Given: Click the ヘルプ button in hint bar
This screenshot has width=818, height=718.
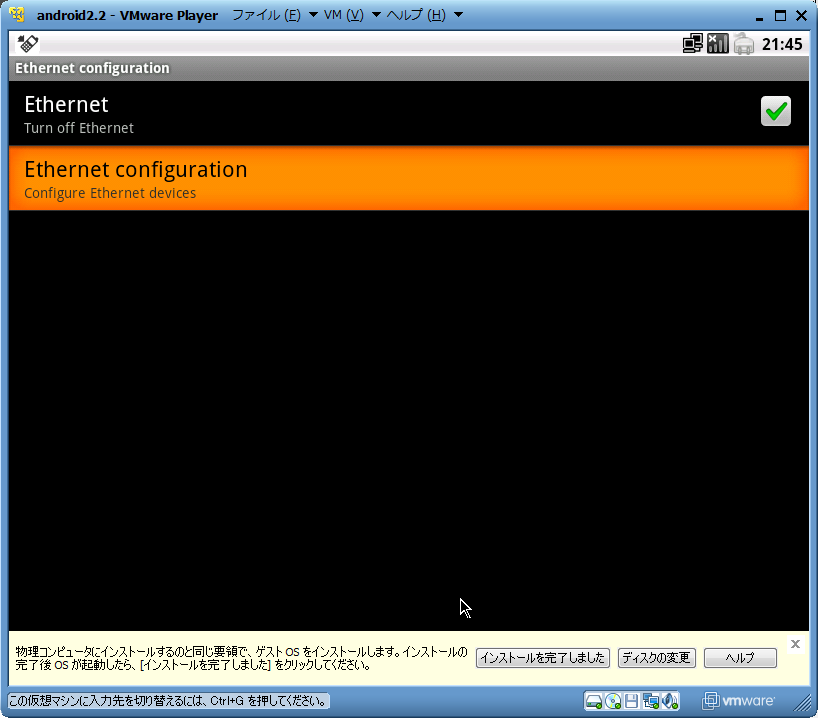Looking at the screenshot, I should click(740, 658).
